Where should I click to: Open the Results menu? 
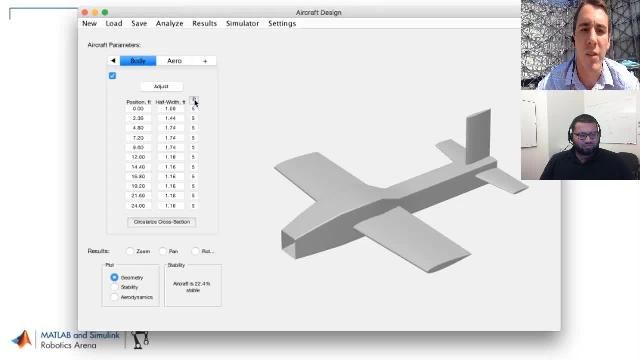point(204,24)
